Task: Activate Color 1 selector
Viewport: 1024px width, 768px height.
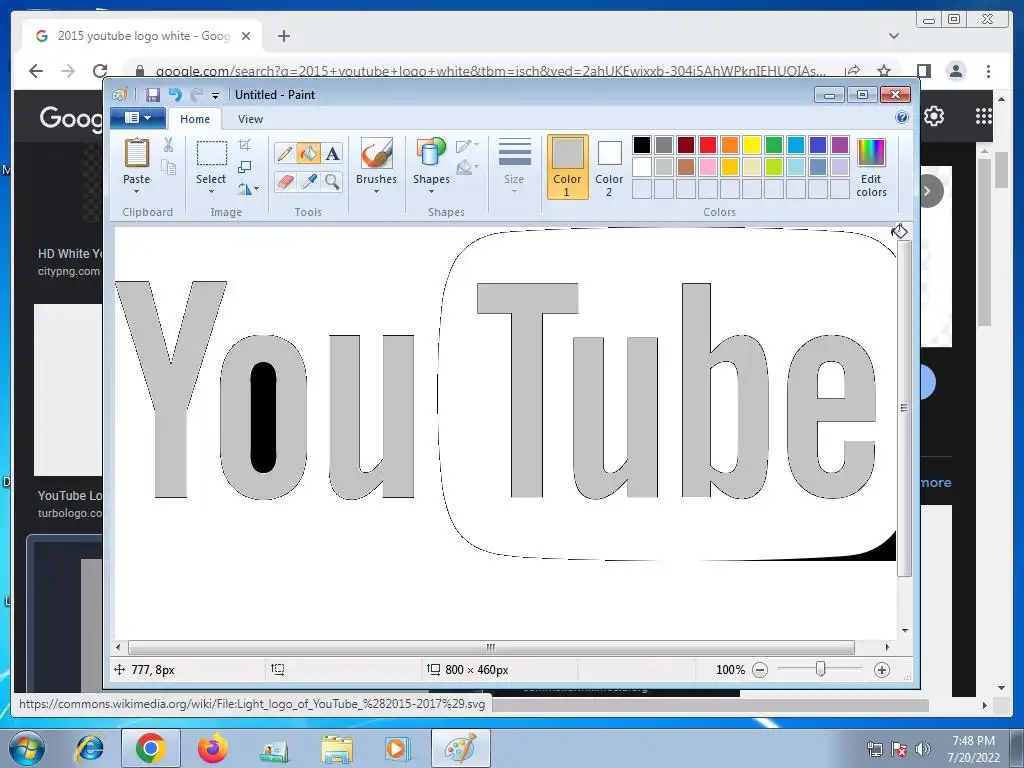Action: [568, 167]
